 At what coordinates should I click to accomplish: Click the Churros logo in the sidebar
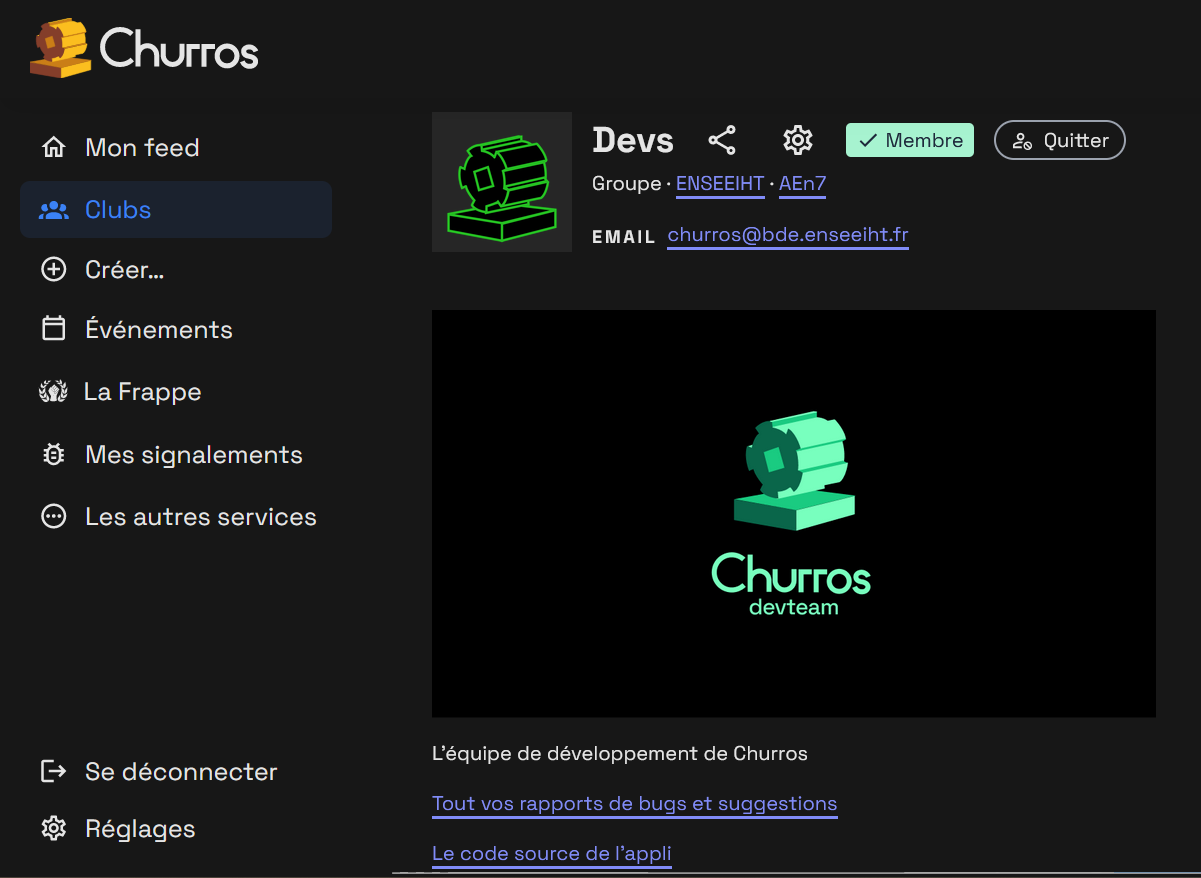(x=145, y=48)
